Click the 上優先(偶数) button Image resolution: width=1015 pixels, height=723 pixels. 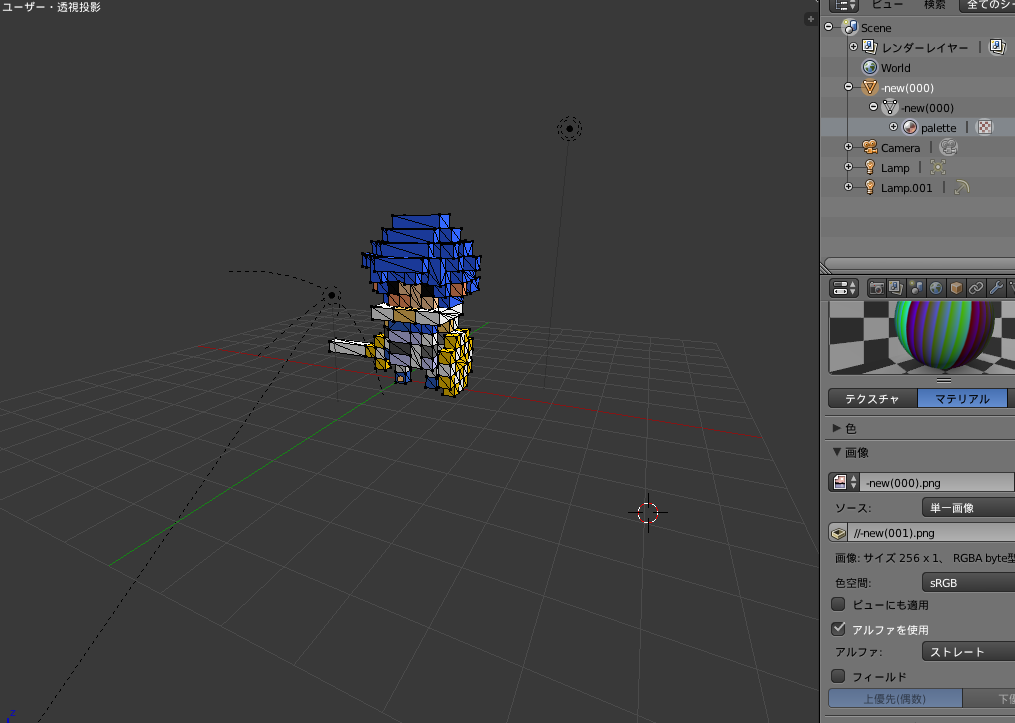(x=893, y=698)
